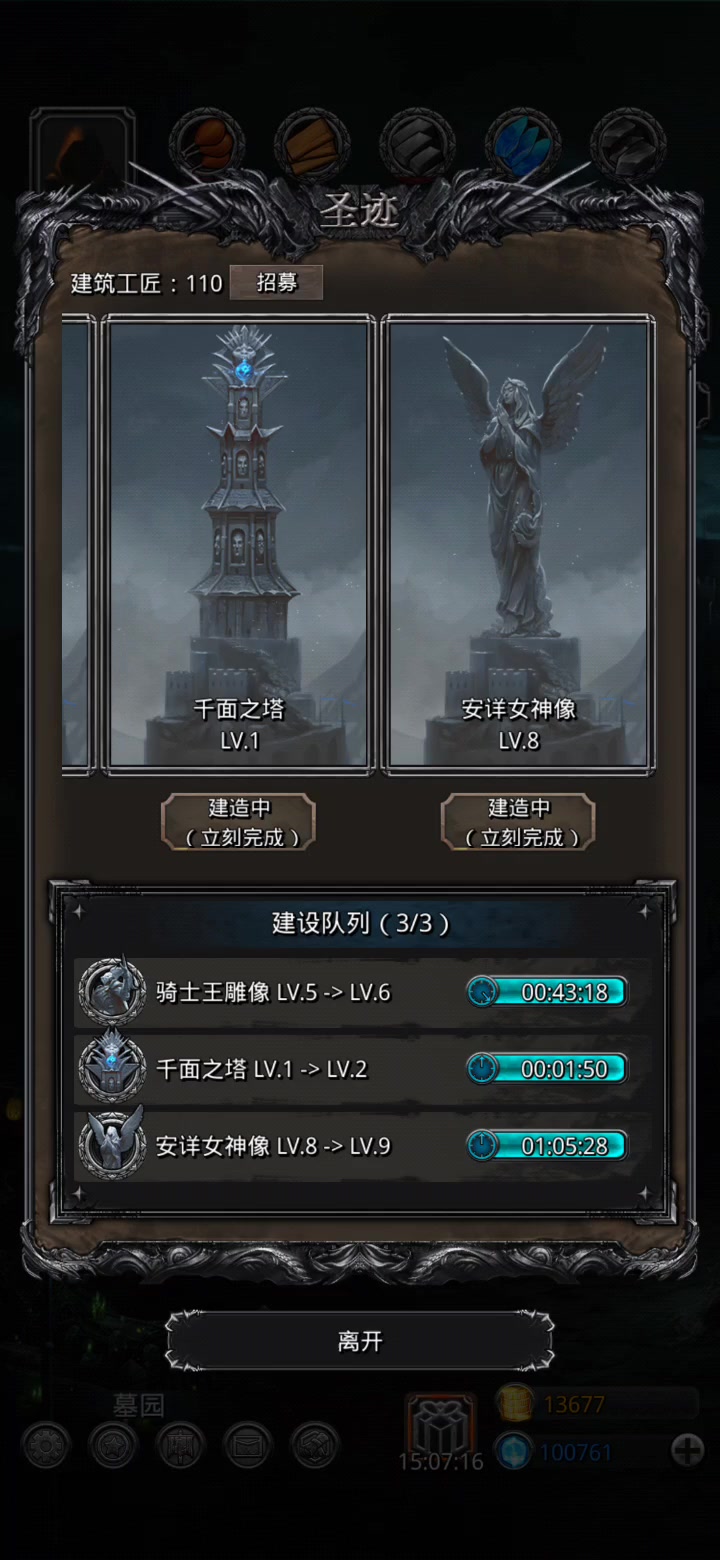
Task: Finish 千面之塔 construction instantly
Action: [238, 822]
